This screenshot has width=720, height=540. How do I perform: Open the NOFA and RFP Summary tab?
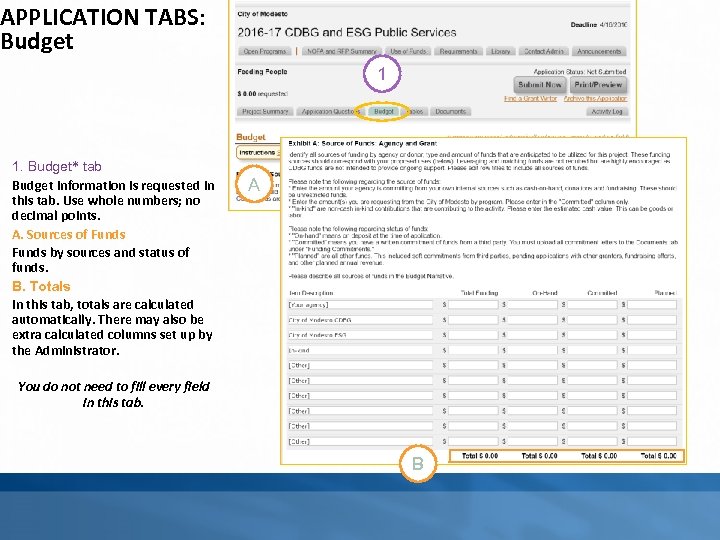pyautogui.click(x=342, y=51)
